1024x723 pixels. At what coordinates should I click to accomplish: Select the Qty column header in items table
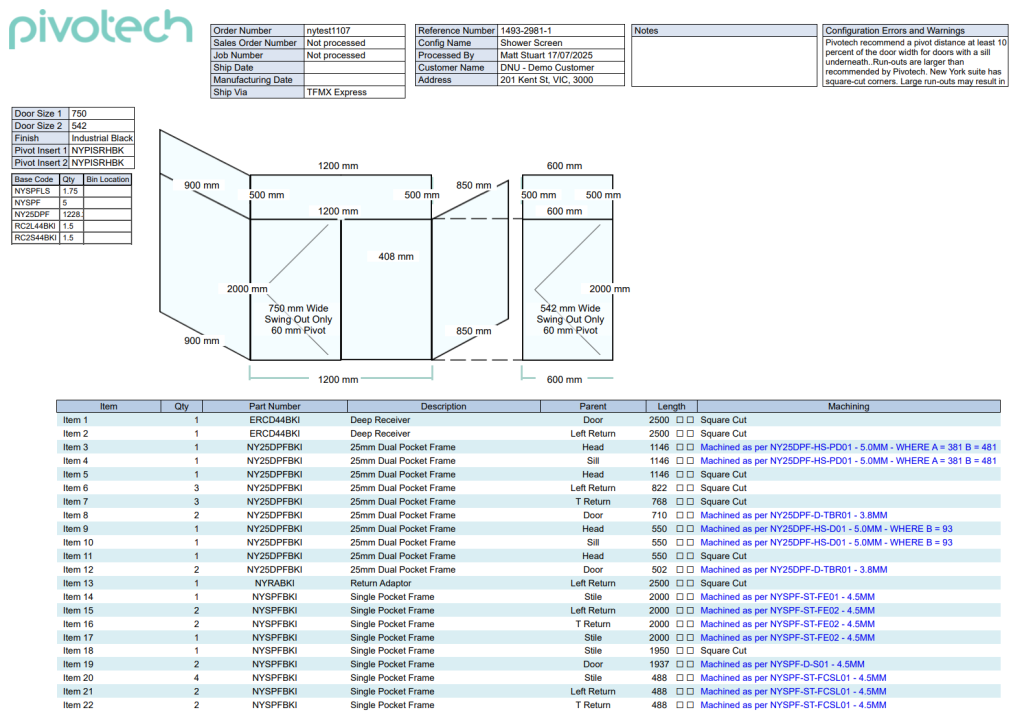181,406
